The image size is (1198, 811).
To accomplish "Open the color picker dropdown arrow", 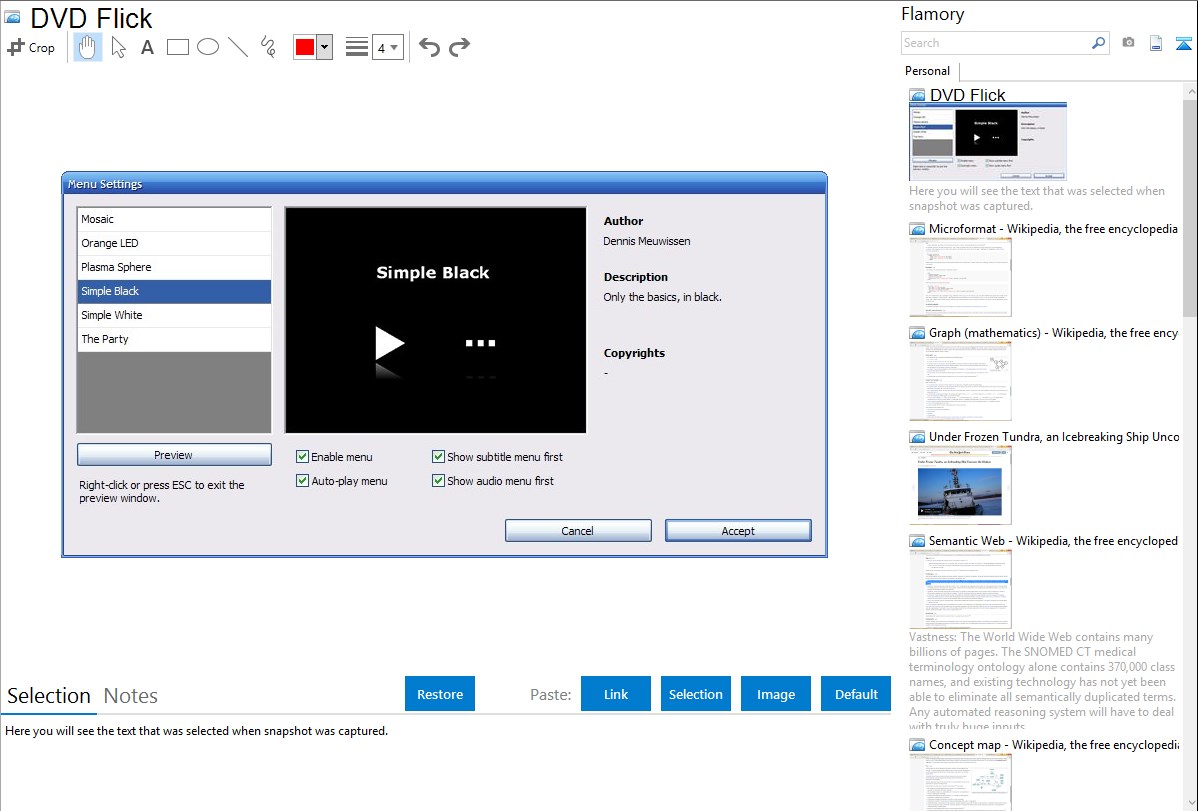I will click(x=325, y=47).
